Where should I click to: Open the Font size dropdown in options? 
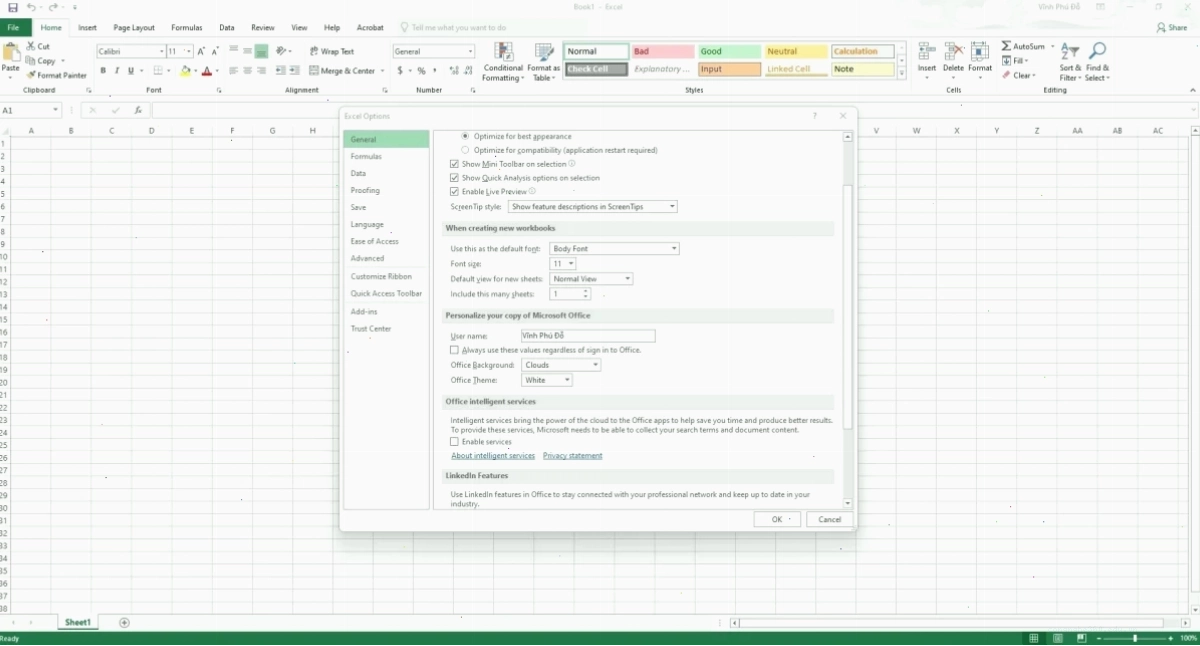pos(563,264)
